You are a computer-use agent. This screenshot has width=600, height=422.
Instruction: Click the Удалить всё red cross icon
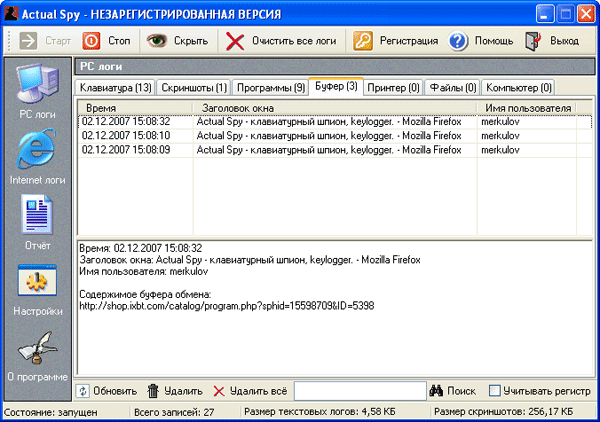tap(219, 391)
